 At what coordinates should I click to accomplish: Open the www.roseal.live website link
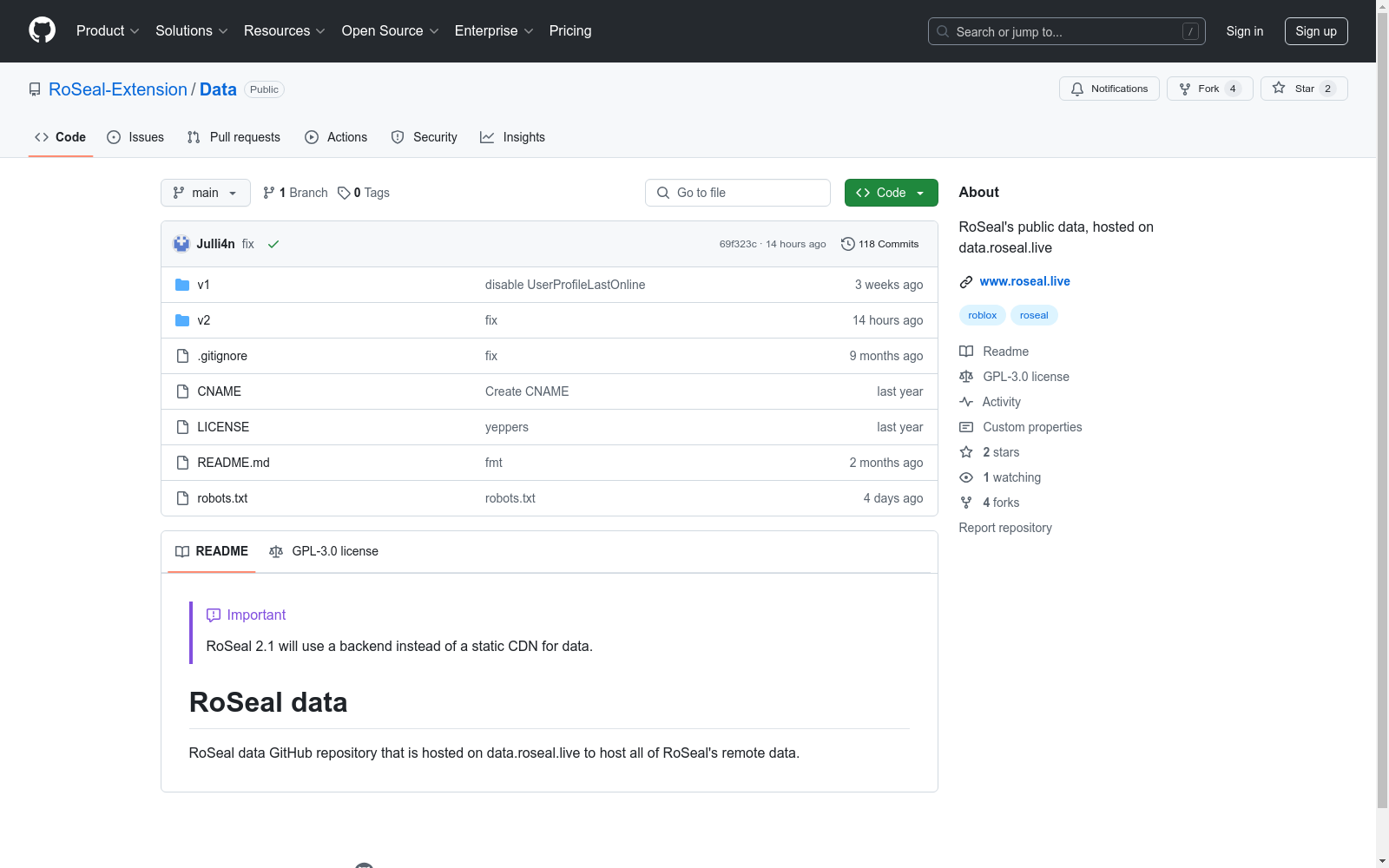click(x=1024, y=281)
